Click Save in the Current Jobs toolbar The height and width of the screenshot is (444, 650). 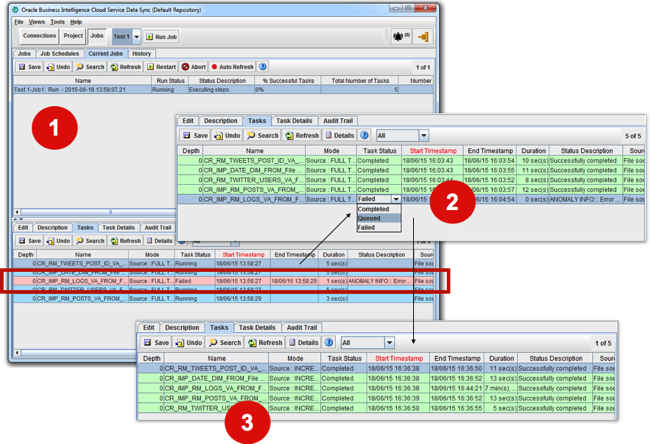pyautogui.click(x=30, y=67)
